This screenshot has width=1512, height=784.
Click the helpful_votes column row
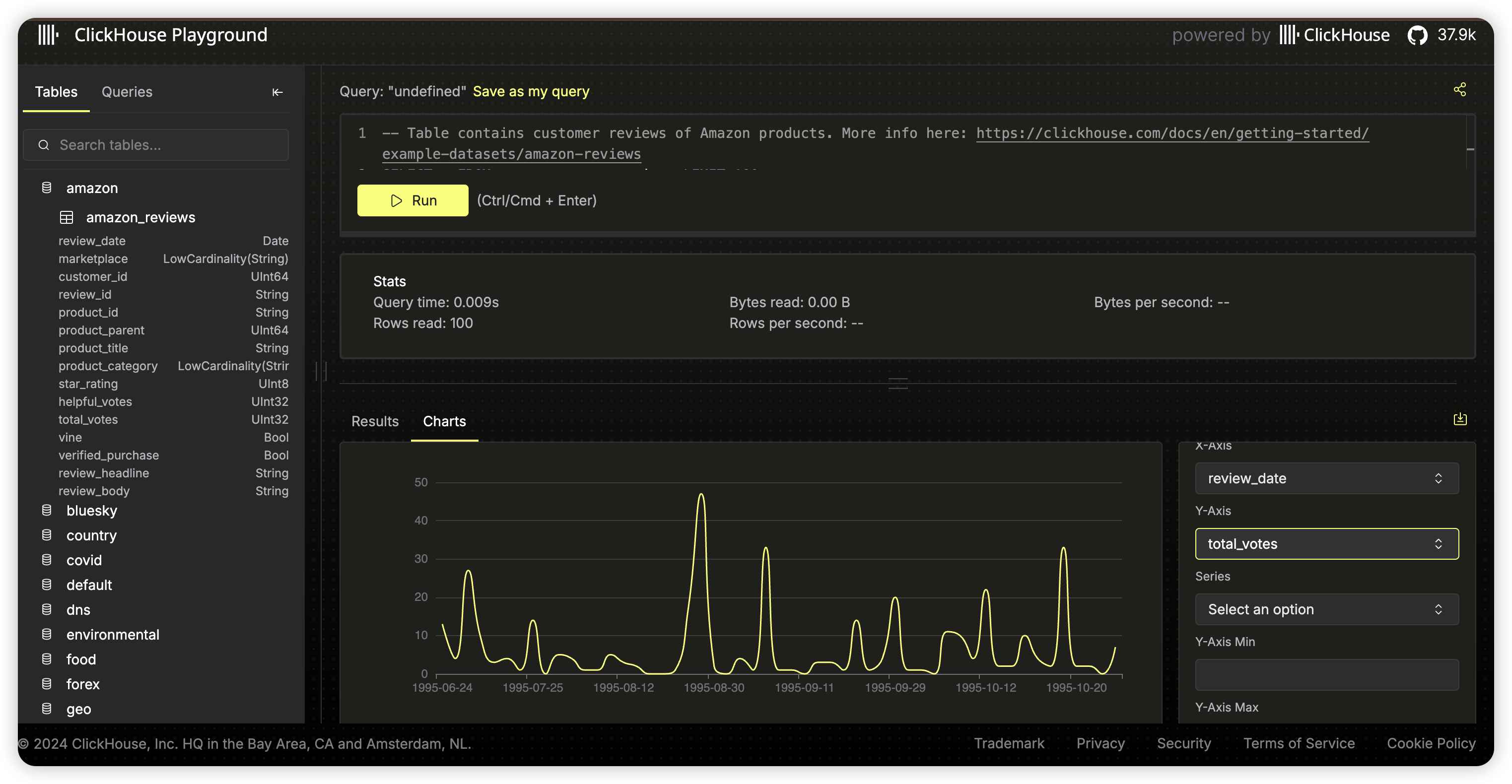173,402
